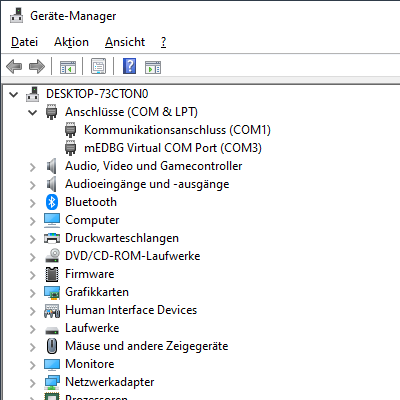Expand the Bluetooth chevron

click(x=33, y=203)
